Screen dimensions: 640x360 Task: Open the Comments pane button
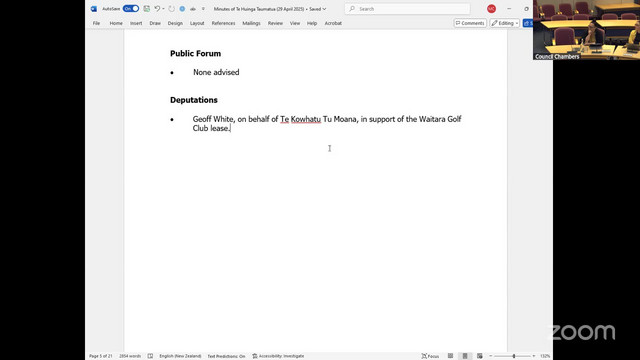(x=470, y=23)
